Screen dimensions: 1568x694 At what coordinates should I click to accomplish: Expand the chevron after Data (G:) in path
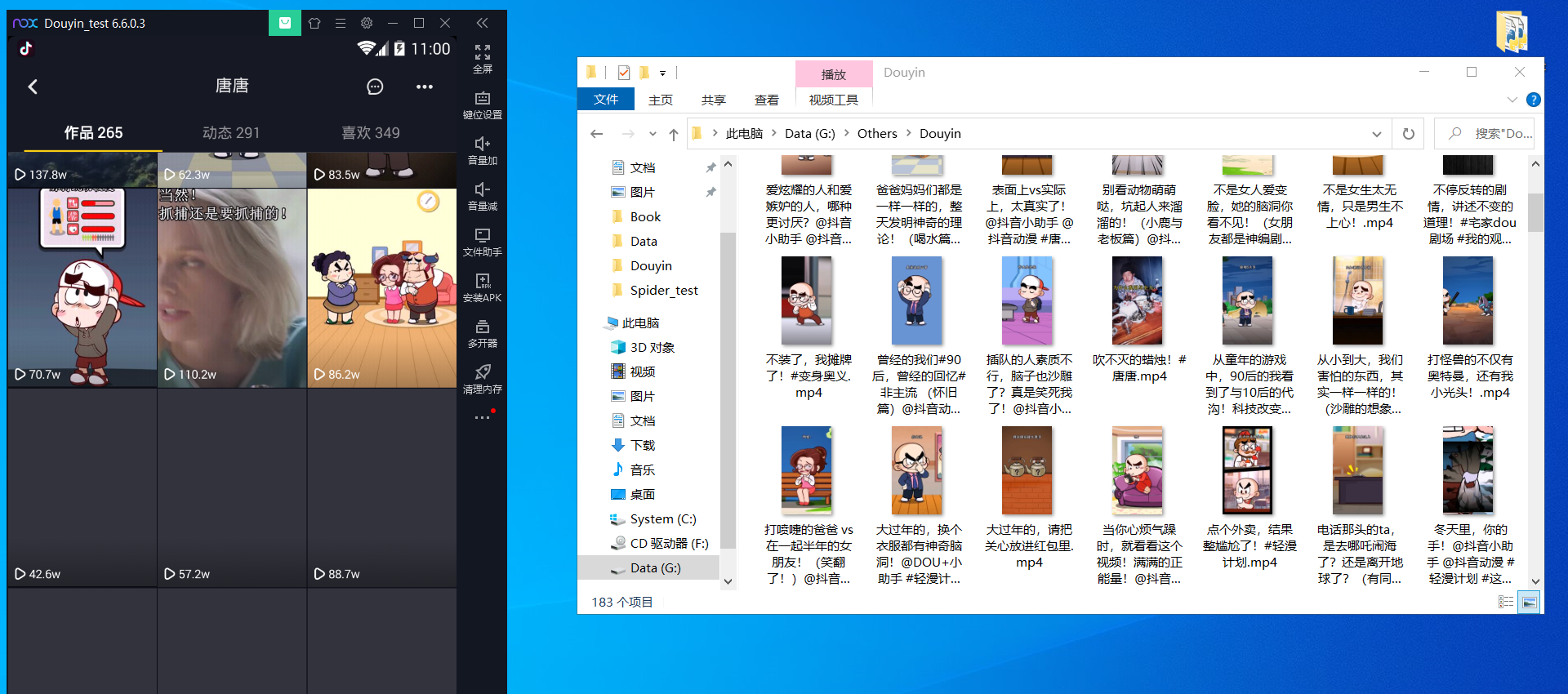(846, 133)
